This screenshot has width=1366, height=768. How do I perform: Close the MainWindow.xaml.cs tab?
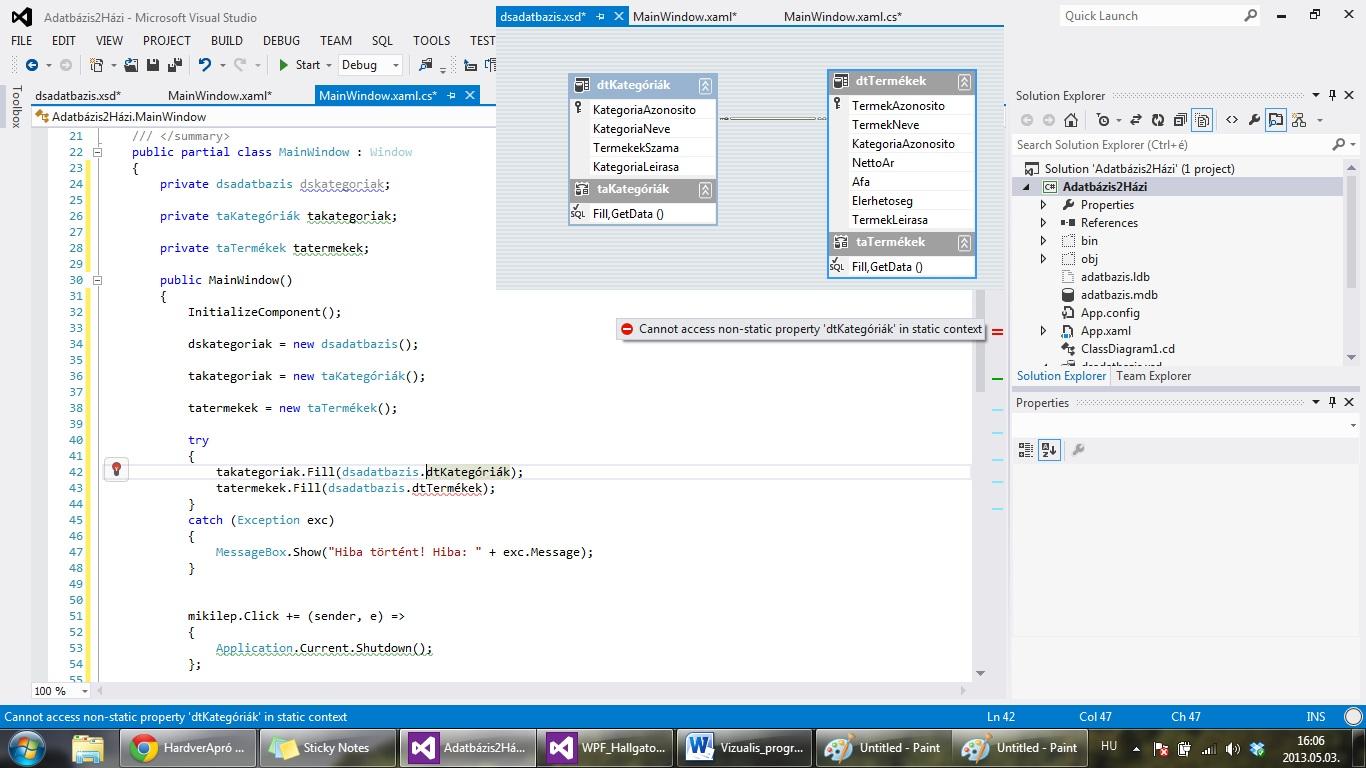470,95
